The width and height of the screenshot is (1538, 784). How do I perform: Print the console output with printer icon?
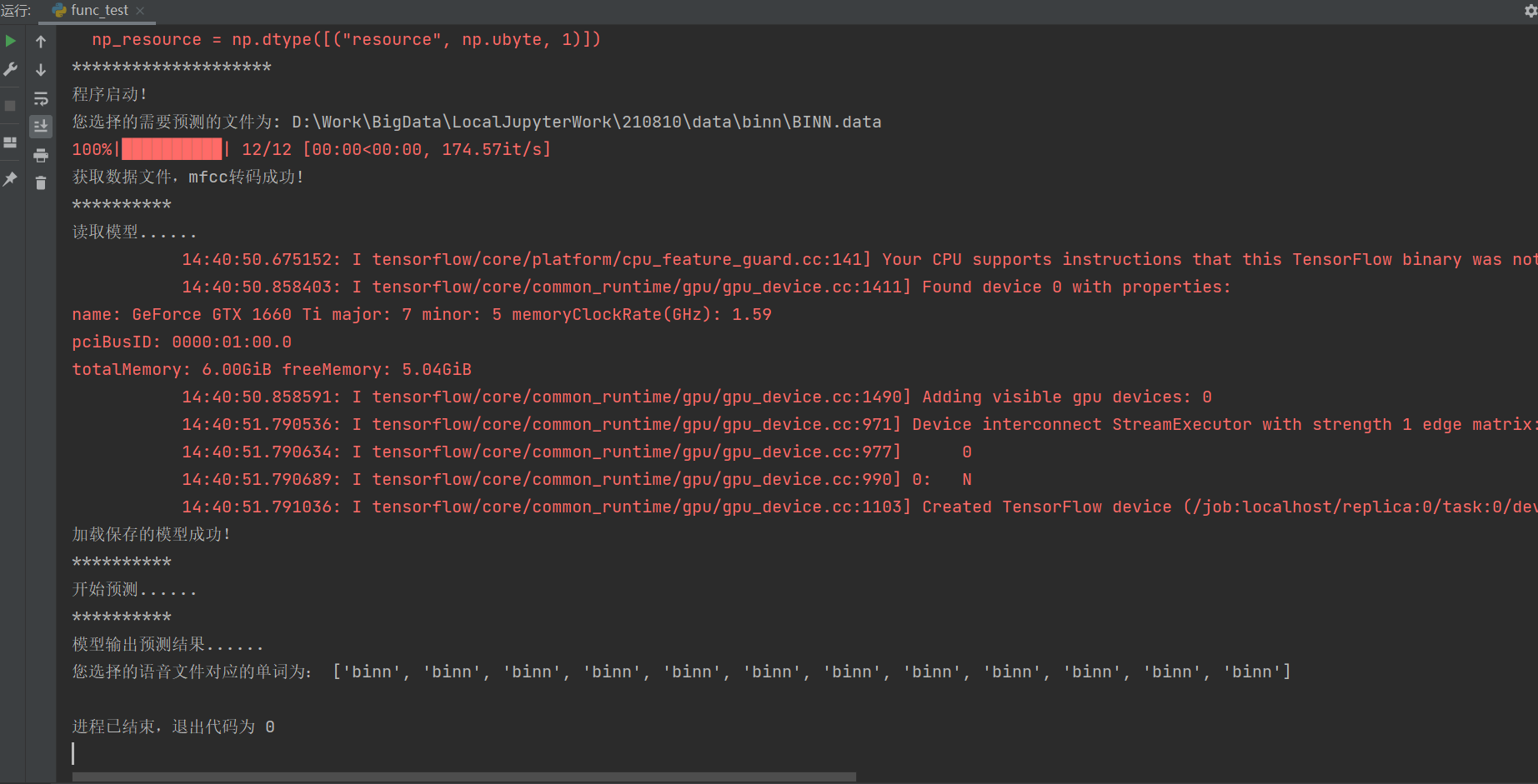point(41,155)
